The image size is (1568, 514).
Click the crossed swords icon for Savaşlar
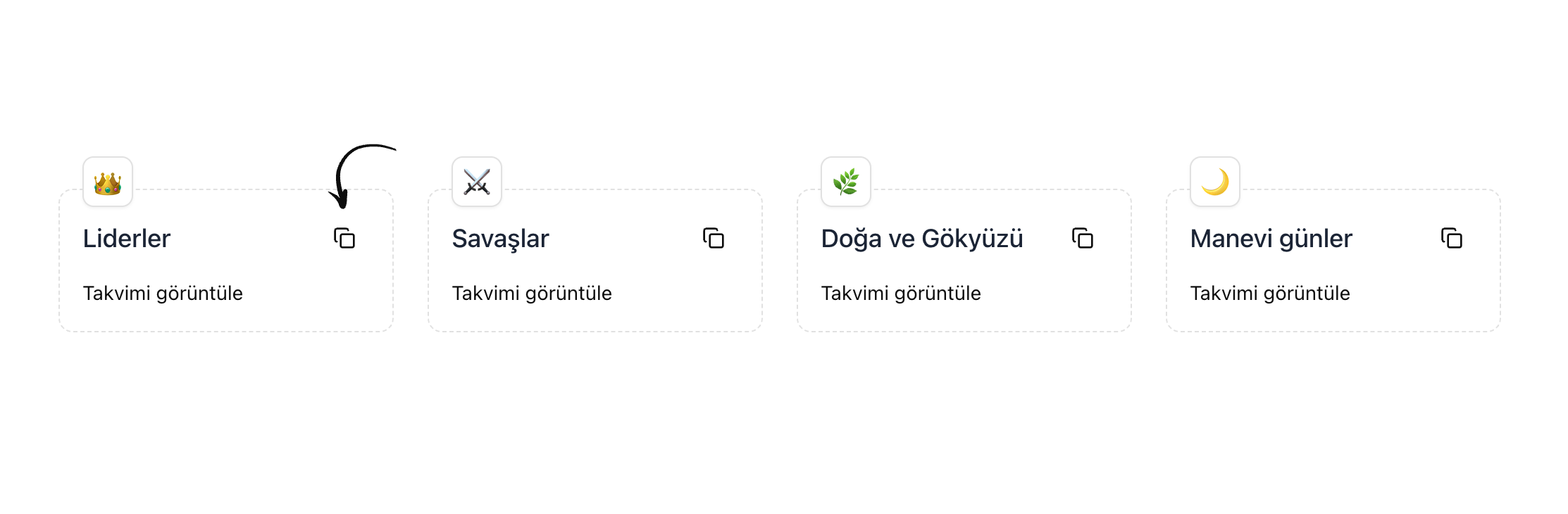click(x=476, y=182)
